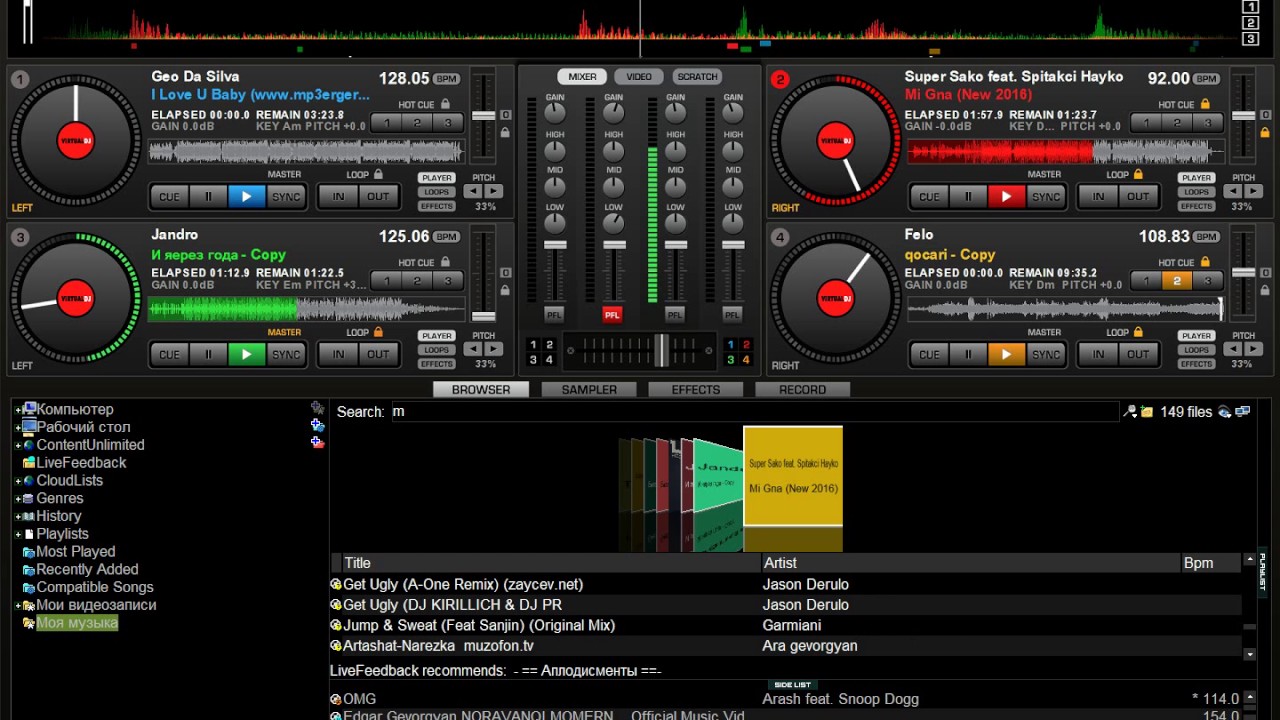
Task: Assign deck 1 to left crossfader side
Action: tap(533, 345)
